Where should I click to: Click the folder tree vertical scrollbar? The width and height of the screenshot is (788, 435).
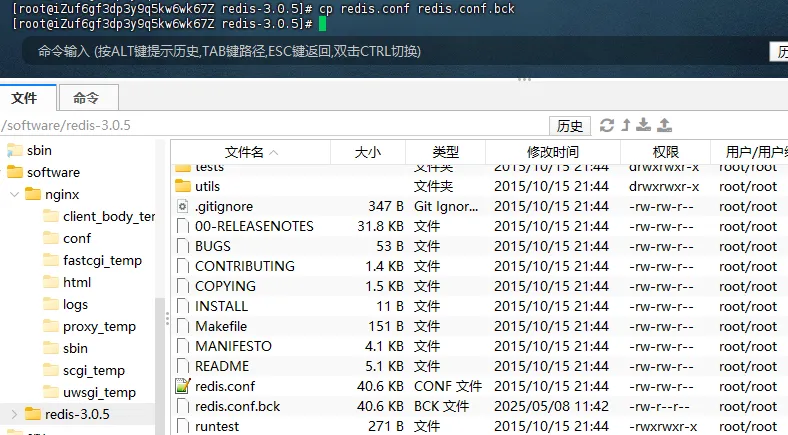point(160,367)
